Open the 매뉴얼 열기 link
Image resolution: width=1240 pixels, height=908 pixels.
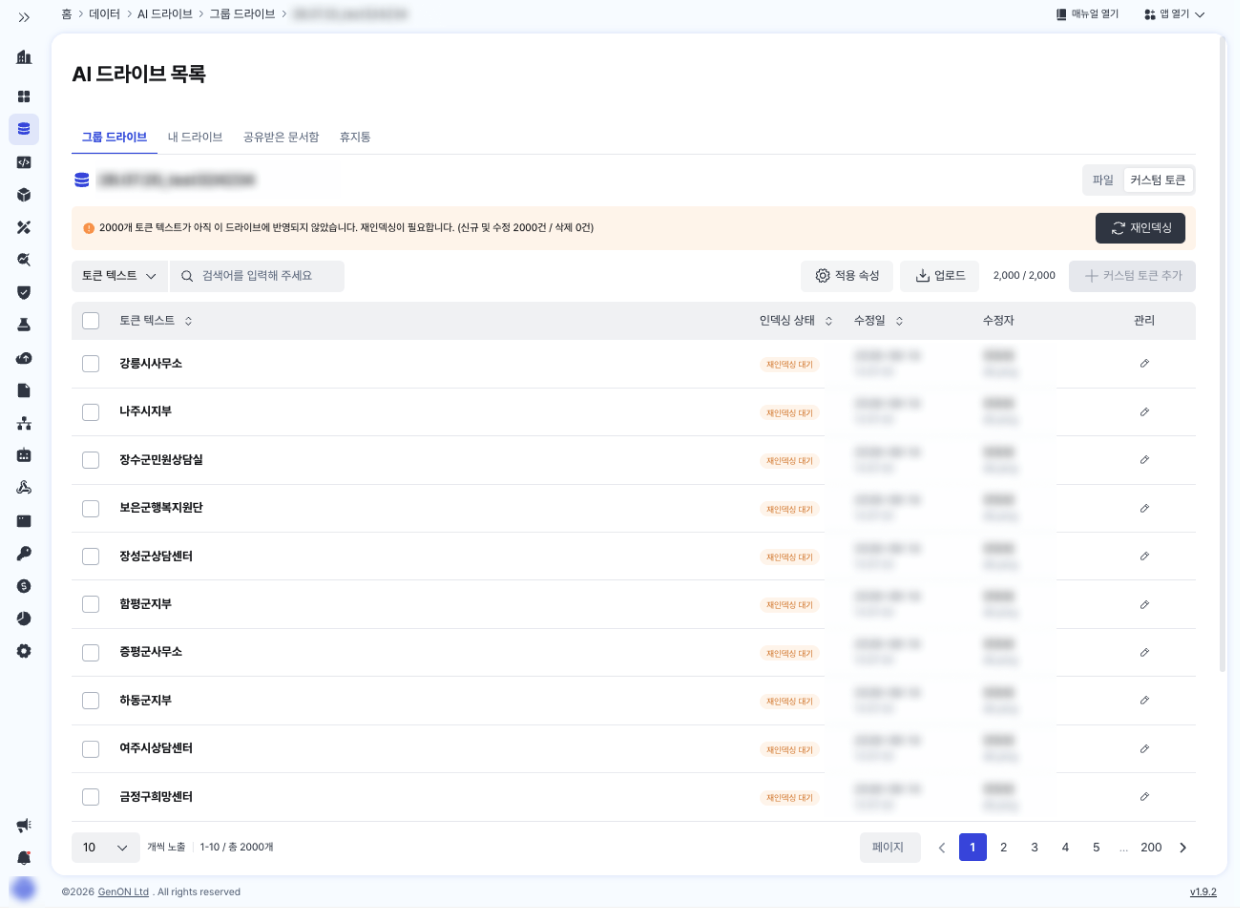[x=1087, y=14]
